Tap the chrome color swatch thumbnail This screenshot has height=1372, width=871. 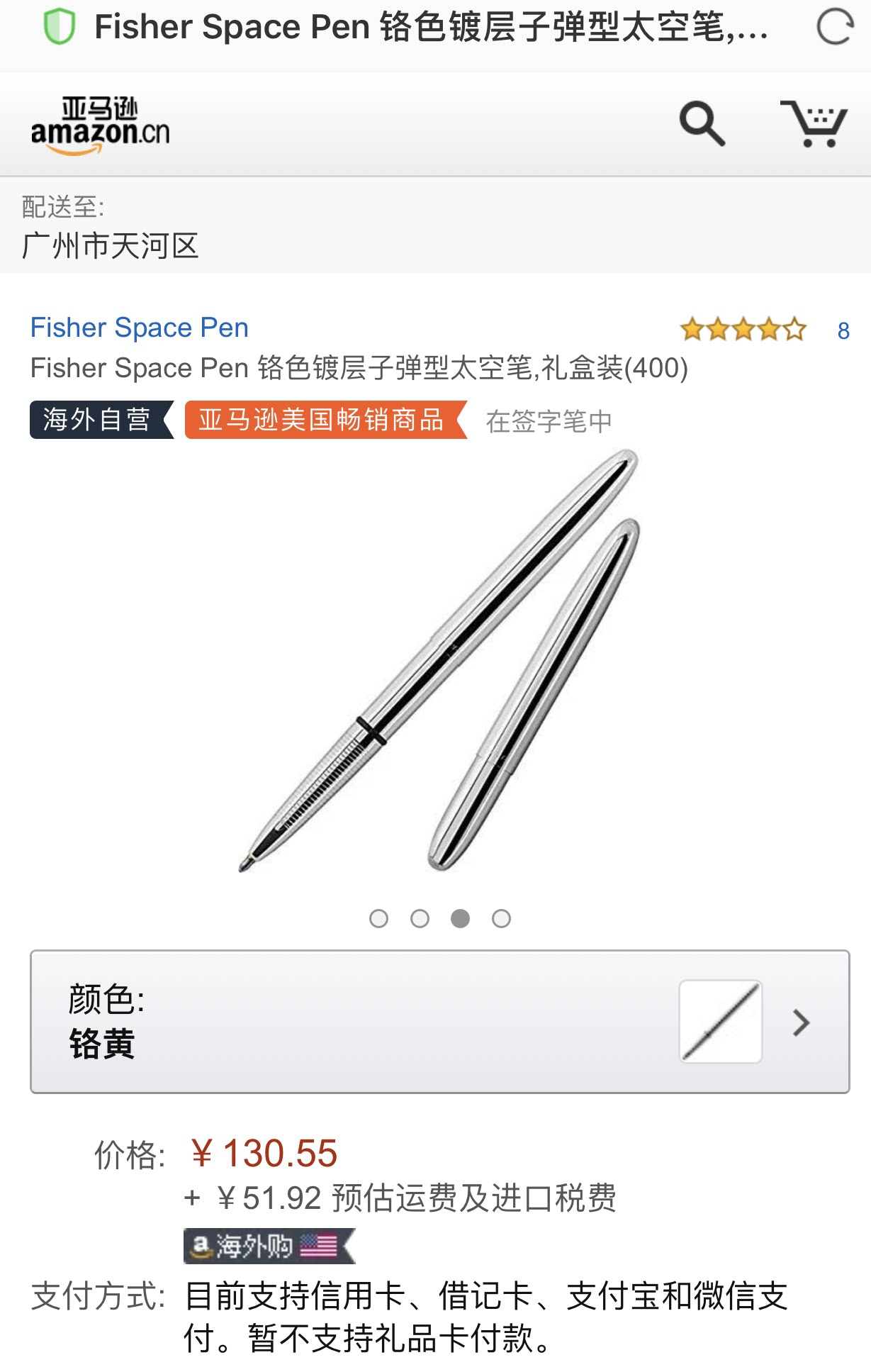[721, 1022]
